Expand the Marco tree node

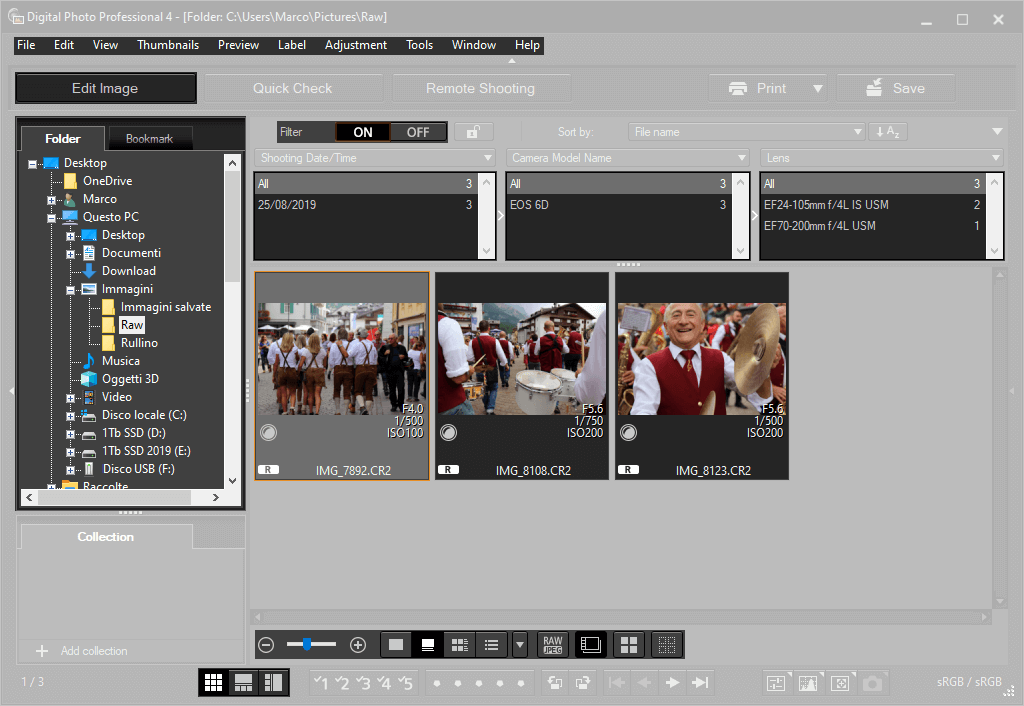[x=51, y=200]
